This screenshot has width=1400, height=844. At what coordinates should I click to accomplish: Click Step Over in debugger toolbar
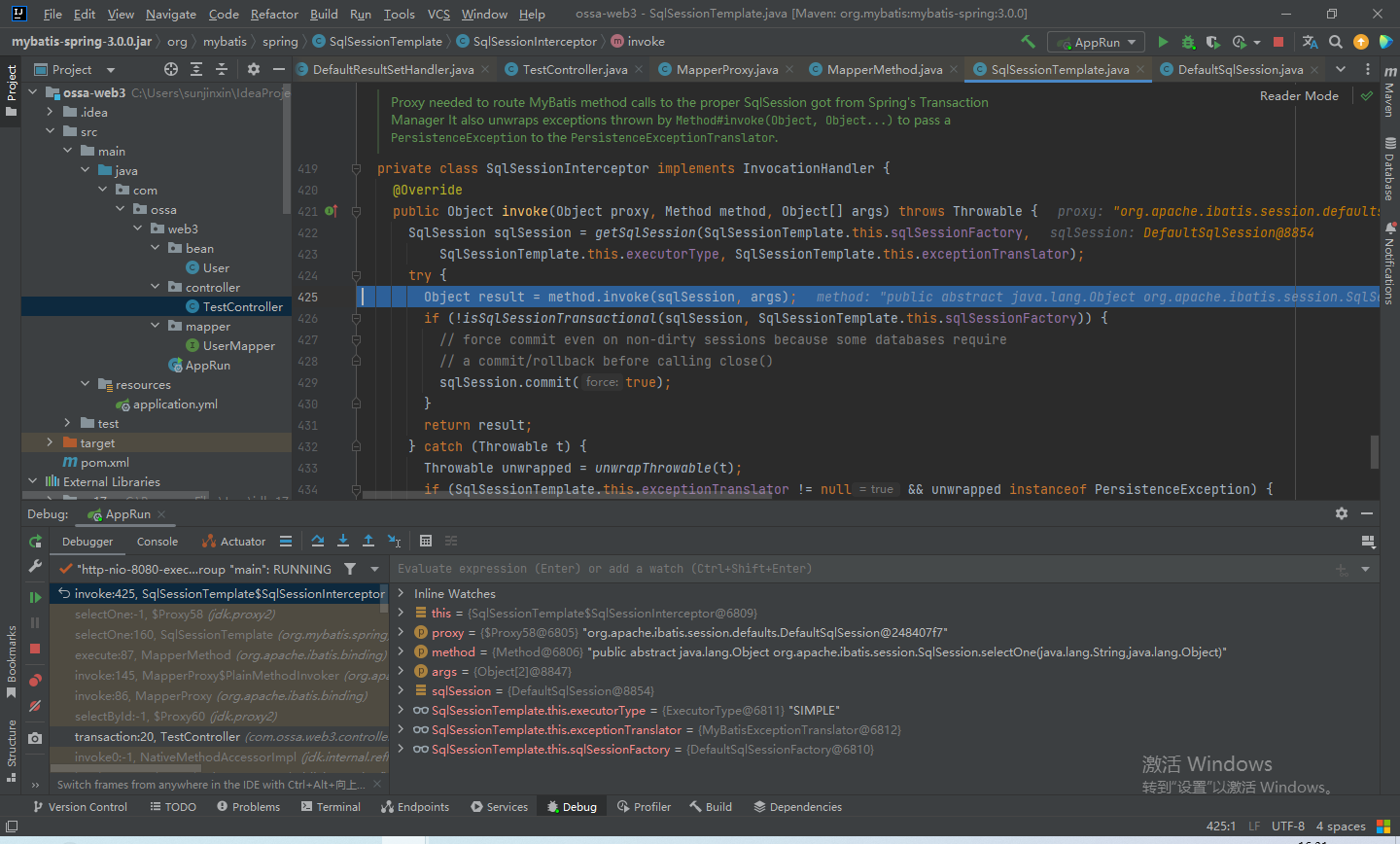[318, 541]
